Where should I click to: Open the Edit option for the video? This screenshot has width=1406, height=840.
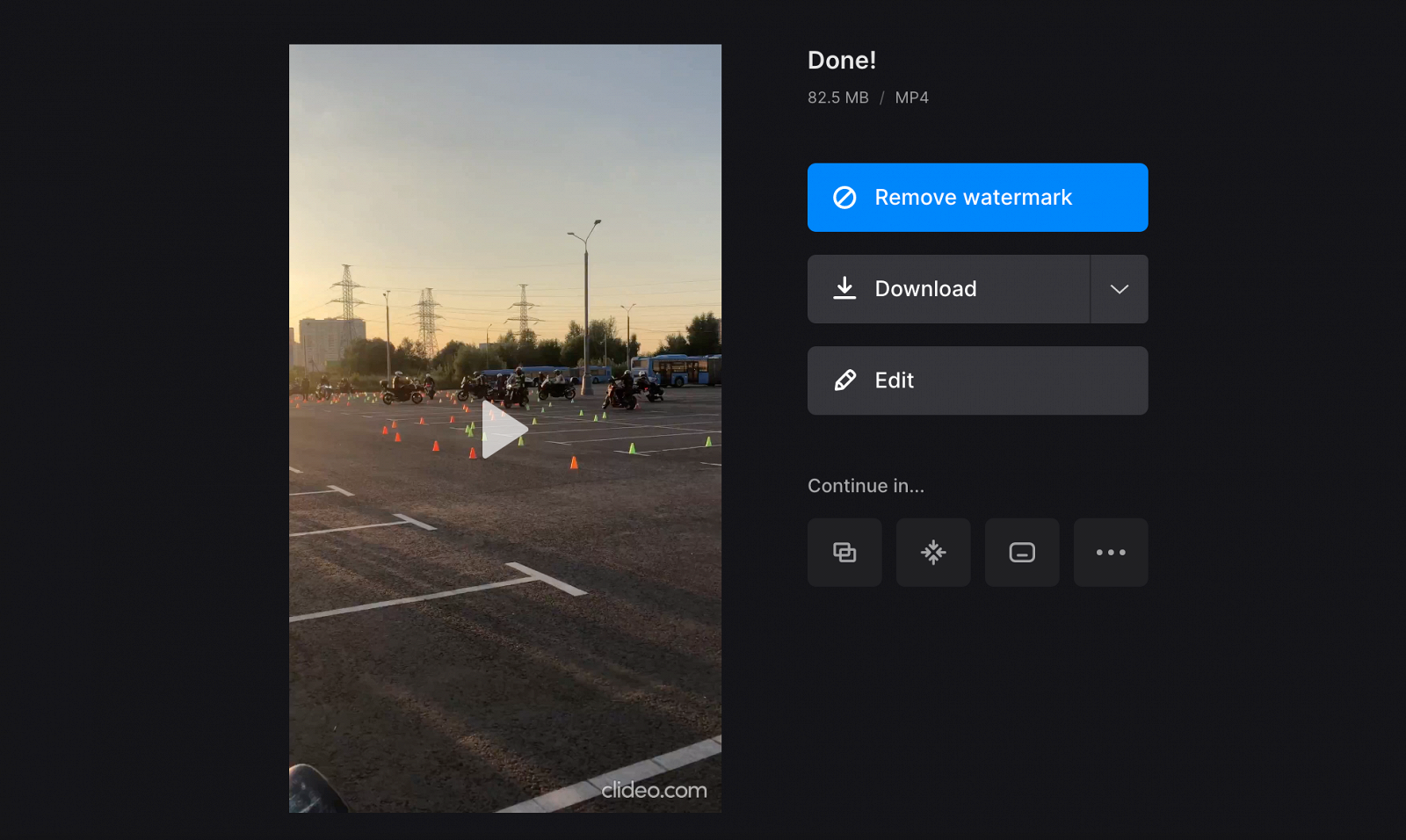(x=977, y=380)
